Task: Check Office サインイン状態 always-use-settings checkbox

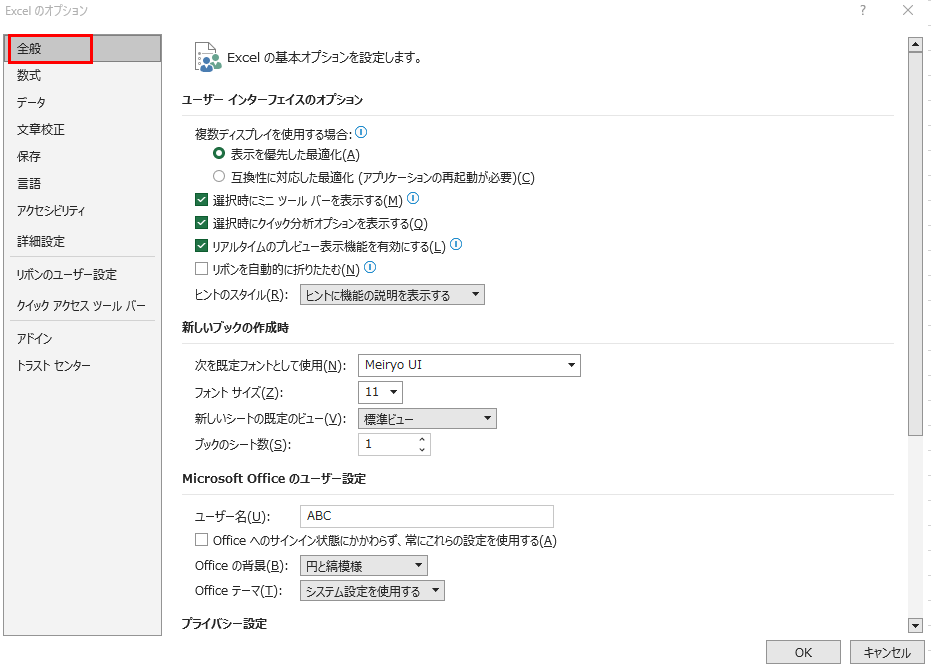Action: point(202,540)
